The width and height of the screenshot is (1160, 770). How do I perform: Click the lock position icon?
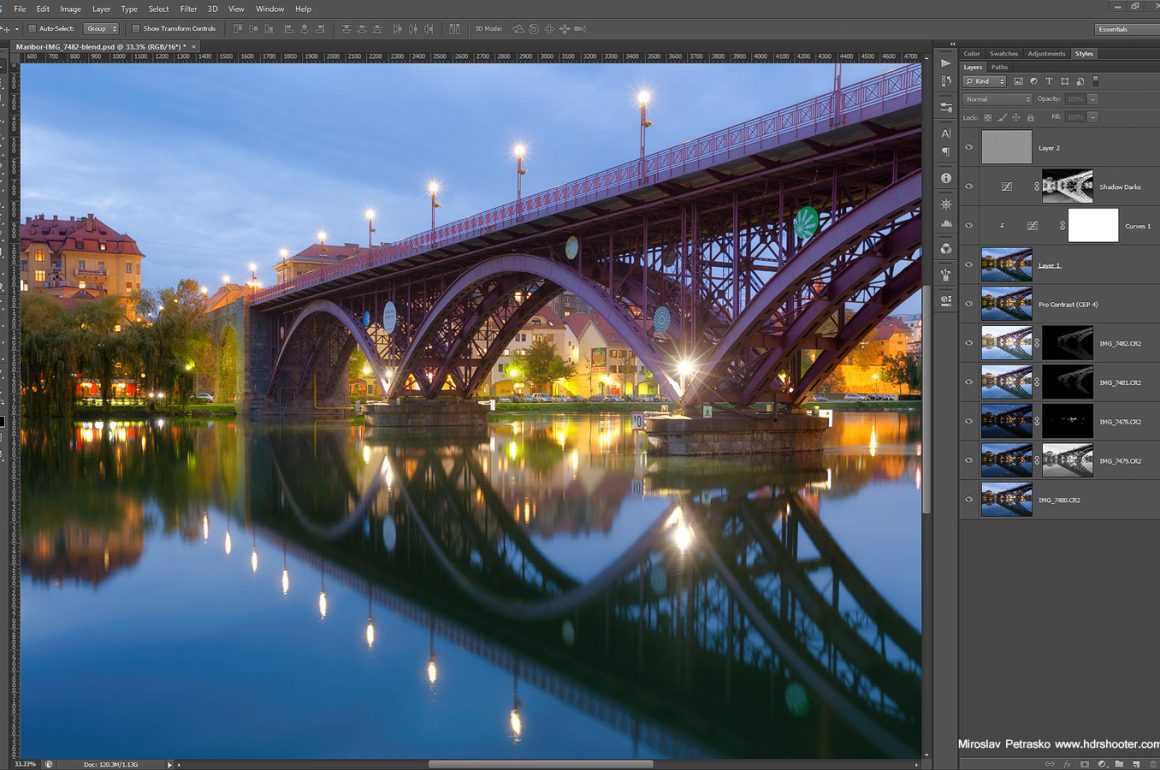(1017, 117)
